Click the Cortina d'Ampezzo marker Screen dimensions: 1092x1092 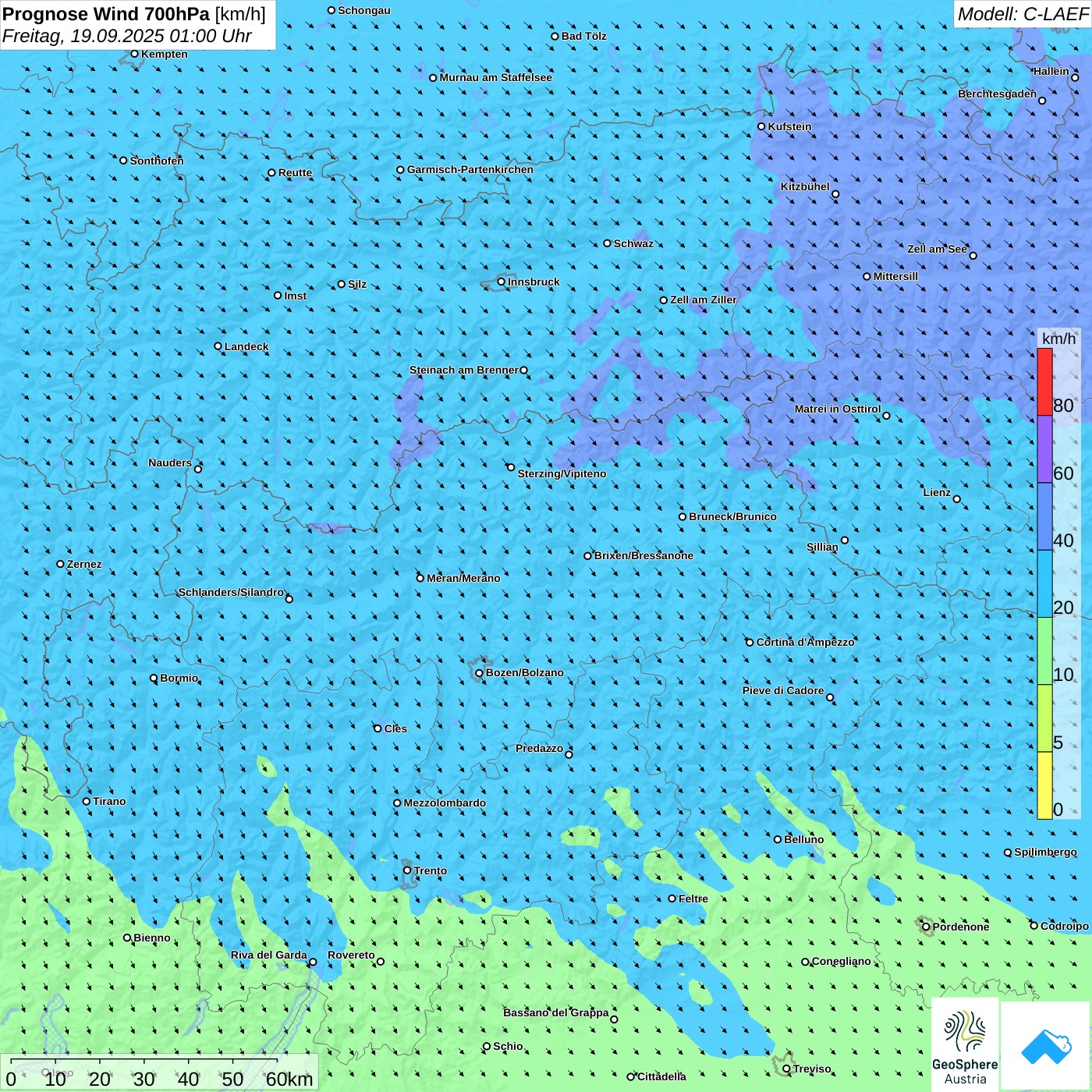click(x=750, y=642)
